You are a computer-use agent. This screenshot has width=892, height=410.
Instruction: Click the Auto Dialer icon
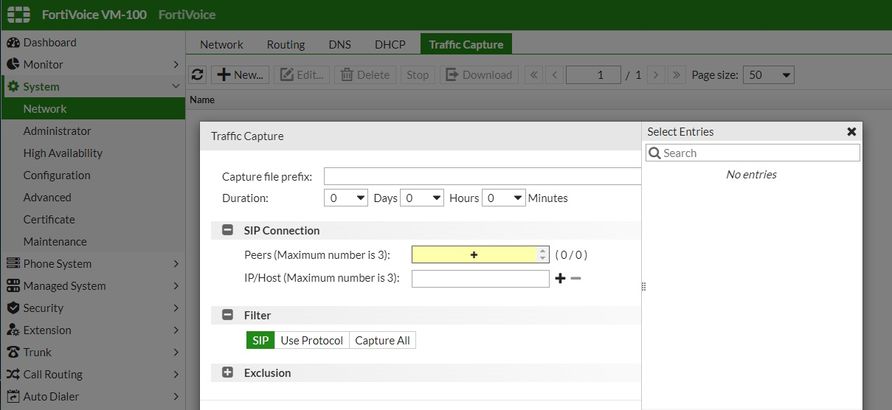[13, 396]
